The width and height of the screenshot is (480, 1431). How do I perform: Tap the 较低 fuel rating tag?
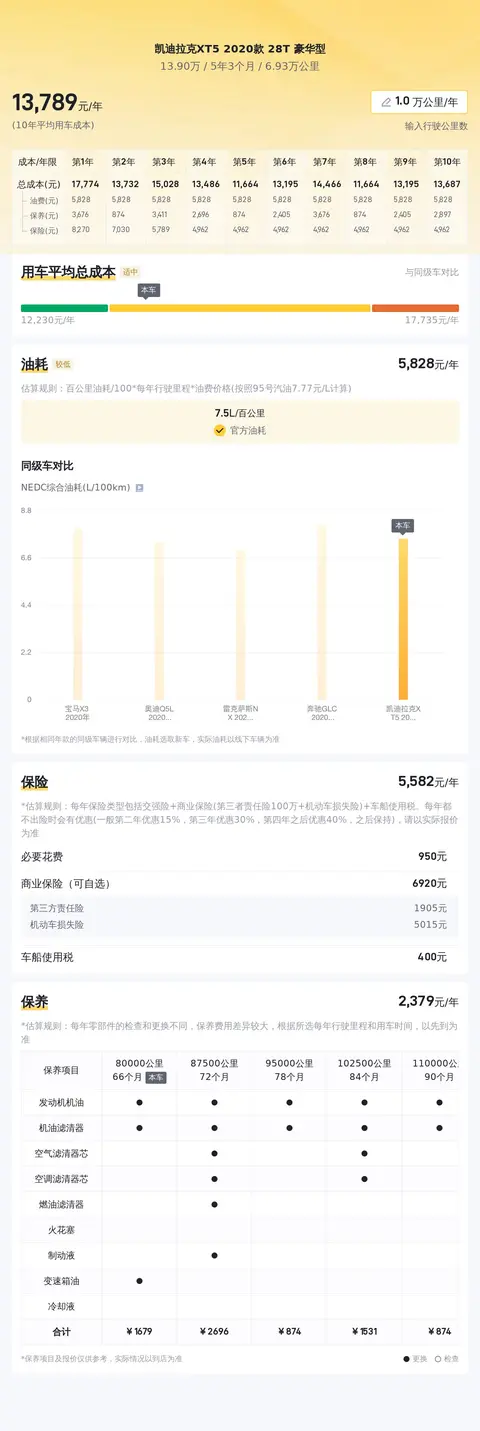pos(63,365)
